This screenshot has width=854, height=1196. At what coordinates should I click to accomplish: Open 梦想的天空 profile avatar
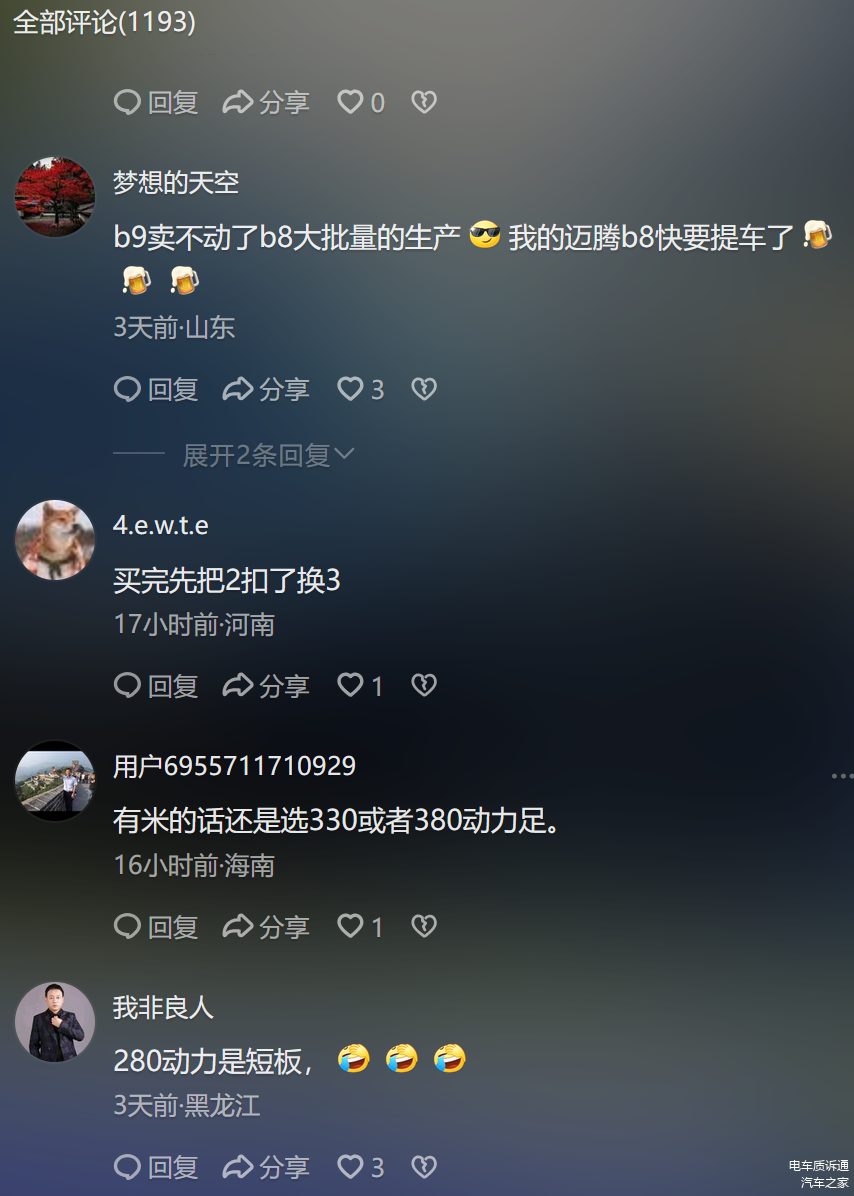pyautogui.click(x=55, y=197)
